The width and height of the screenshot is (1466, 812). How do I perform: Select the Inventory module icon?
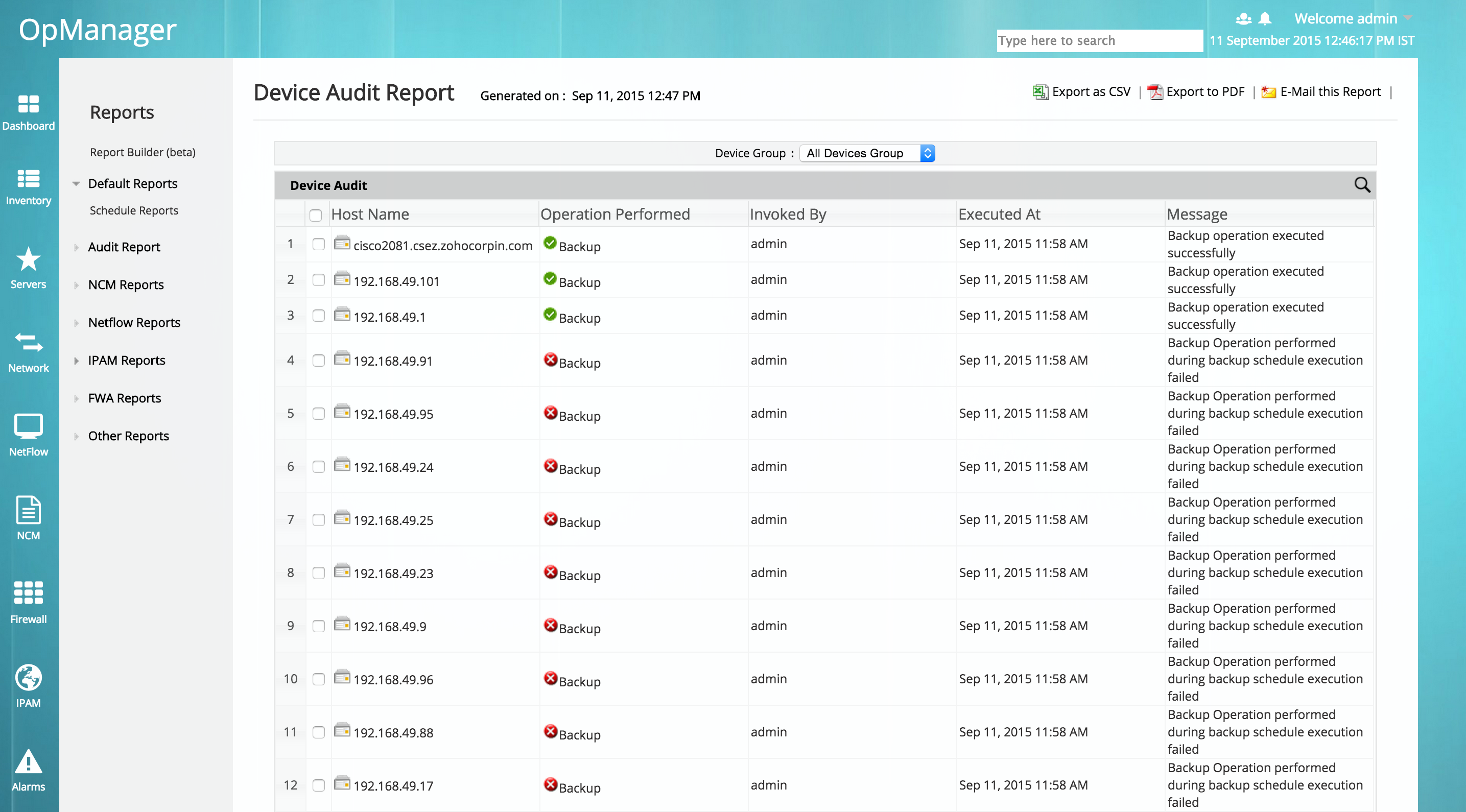click(x=29, y=185)
